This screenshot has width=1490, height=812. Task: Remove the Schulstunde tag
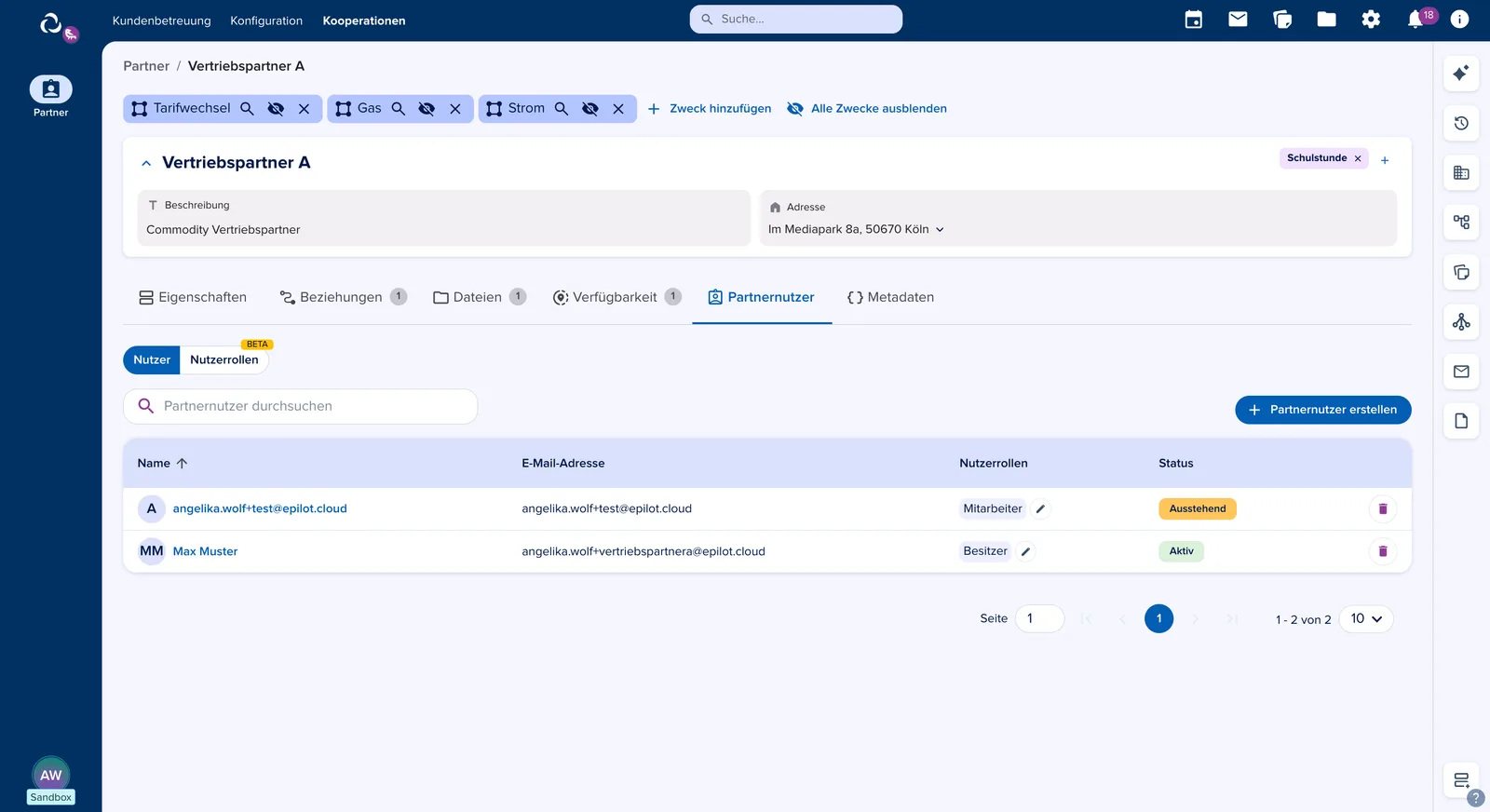click(1358, 159)
